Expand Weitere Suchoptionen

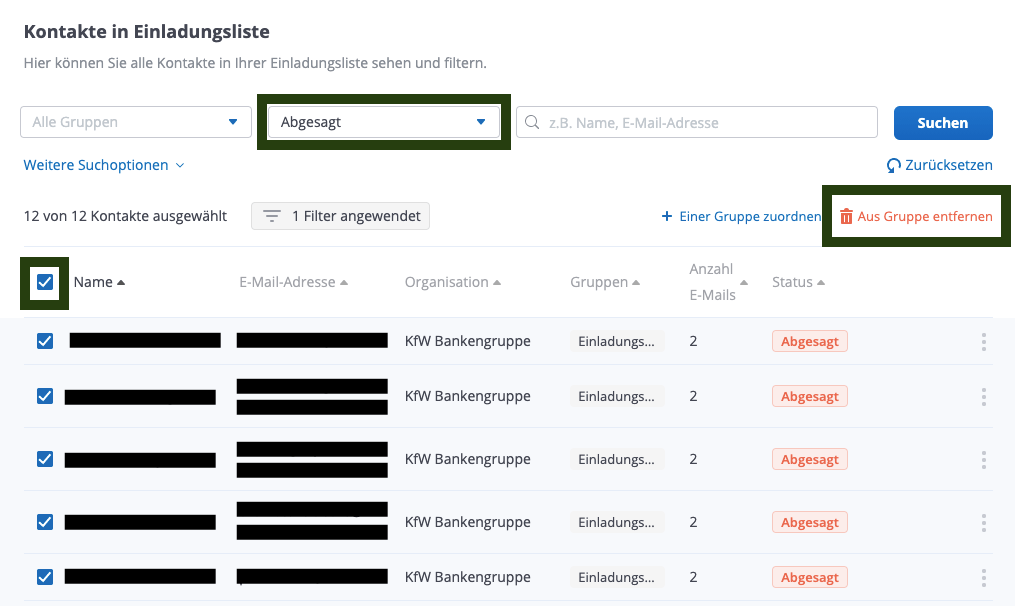(x=104, y=165)
